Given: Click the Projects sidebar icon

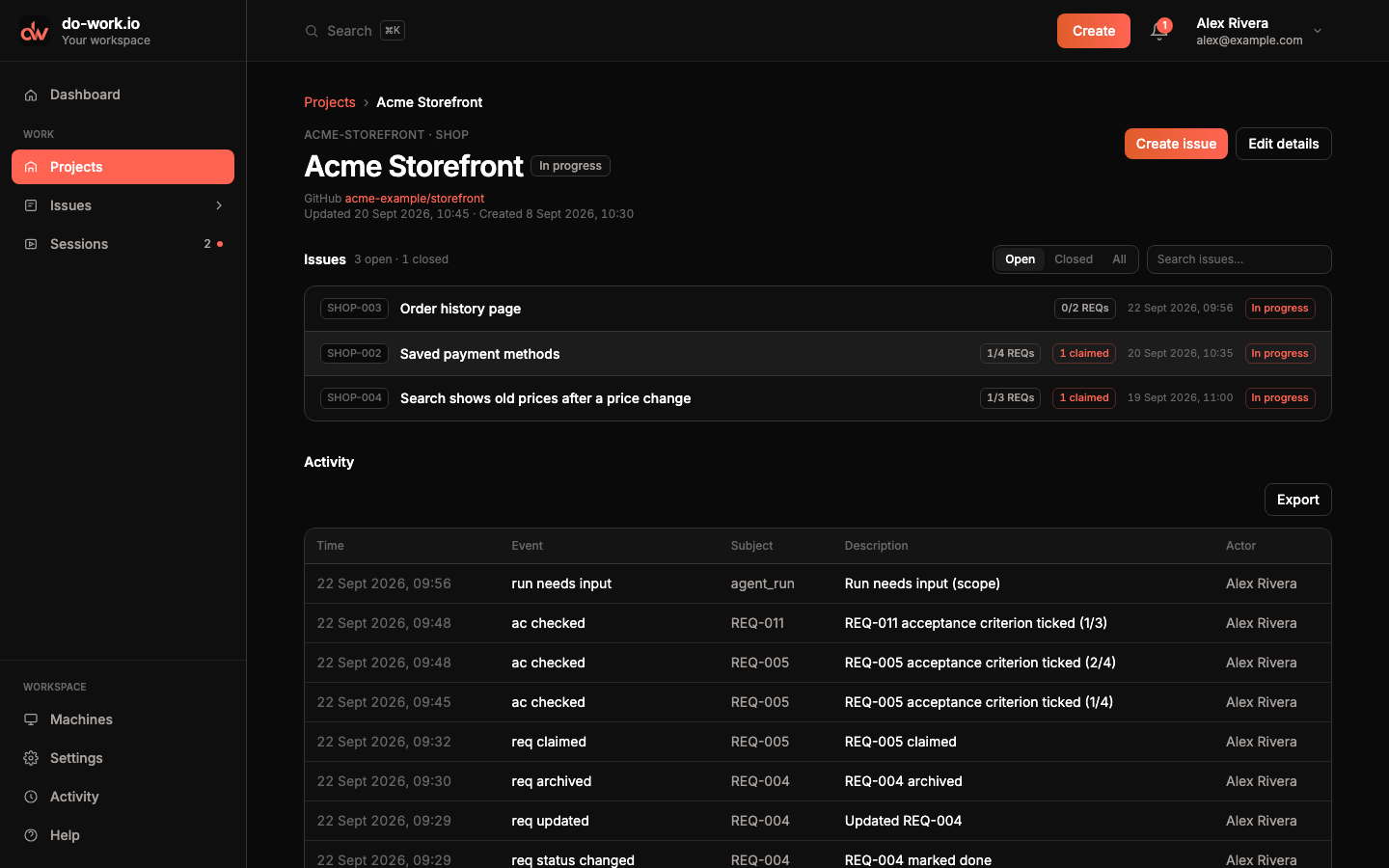Looking at the screenshot, I should click(31, 167).
